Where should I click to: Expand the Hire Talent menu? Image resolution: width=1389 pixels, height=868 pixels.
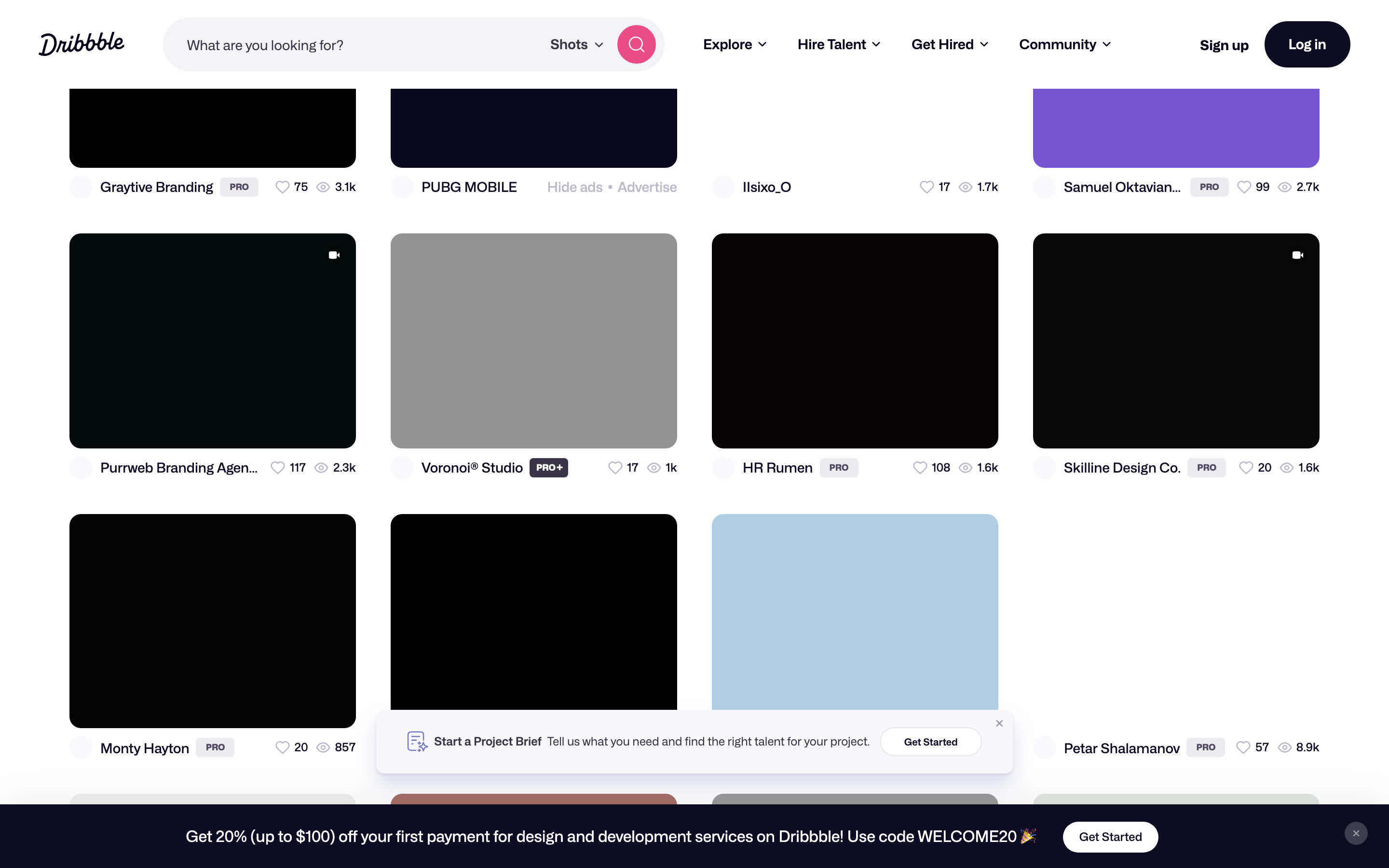click(839, 44)
